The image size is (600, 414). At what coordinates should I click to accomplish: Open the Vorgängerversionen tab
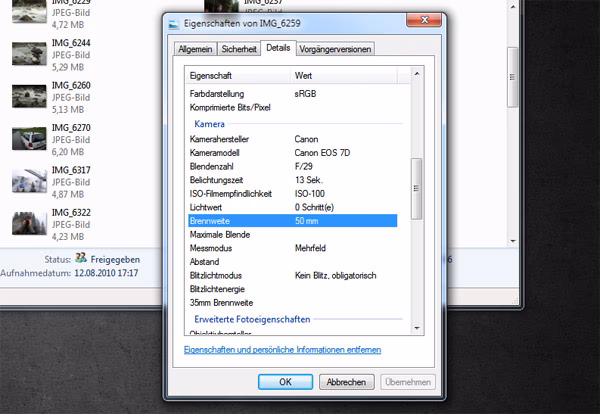tap(335, 49)
